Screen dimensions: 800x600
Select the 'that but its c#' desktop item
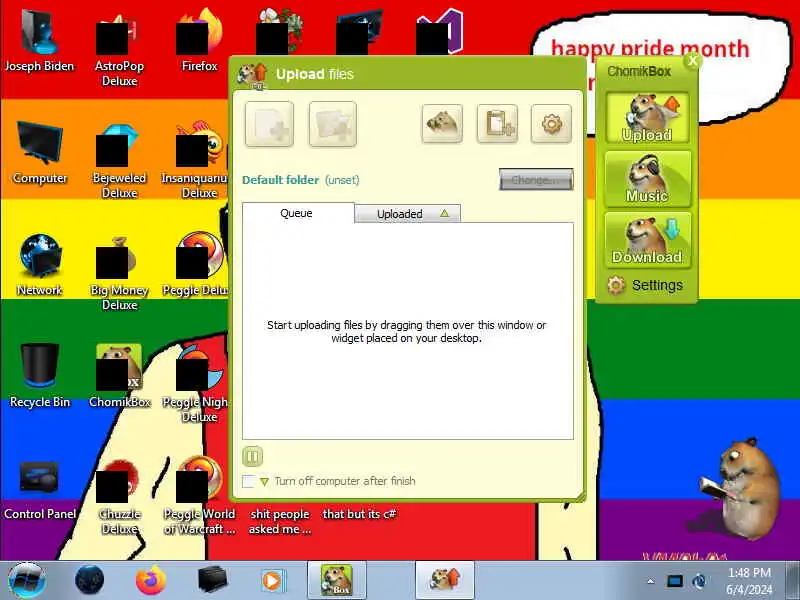point(359,514)
